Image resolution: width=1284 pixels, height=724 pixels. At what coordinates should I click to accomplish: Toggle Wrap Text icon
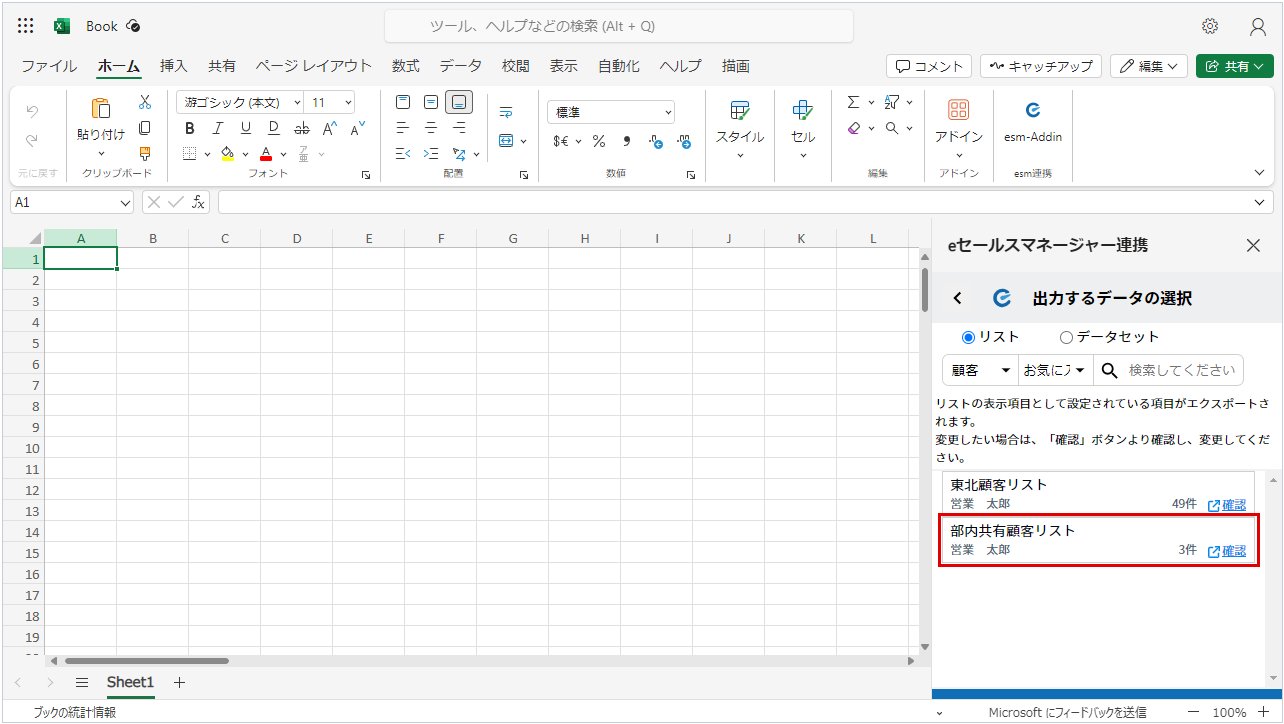506,110
